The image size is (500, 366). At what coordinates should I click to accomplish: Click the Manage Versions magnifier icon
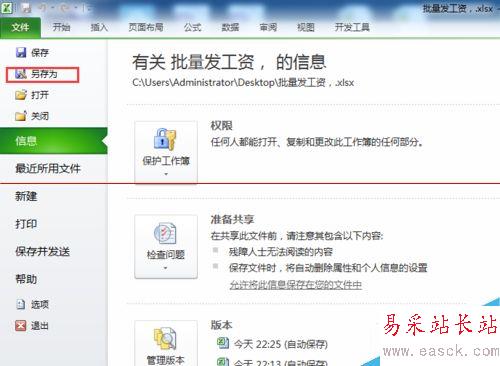165,338
